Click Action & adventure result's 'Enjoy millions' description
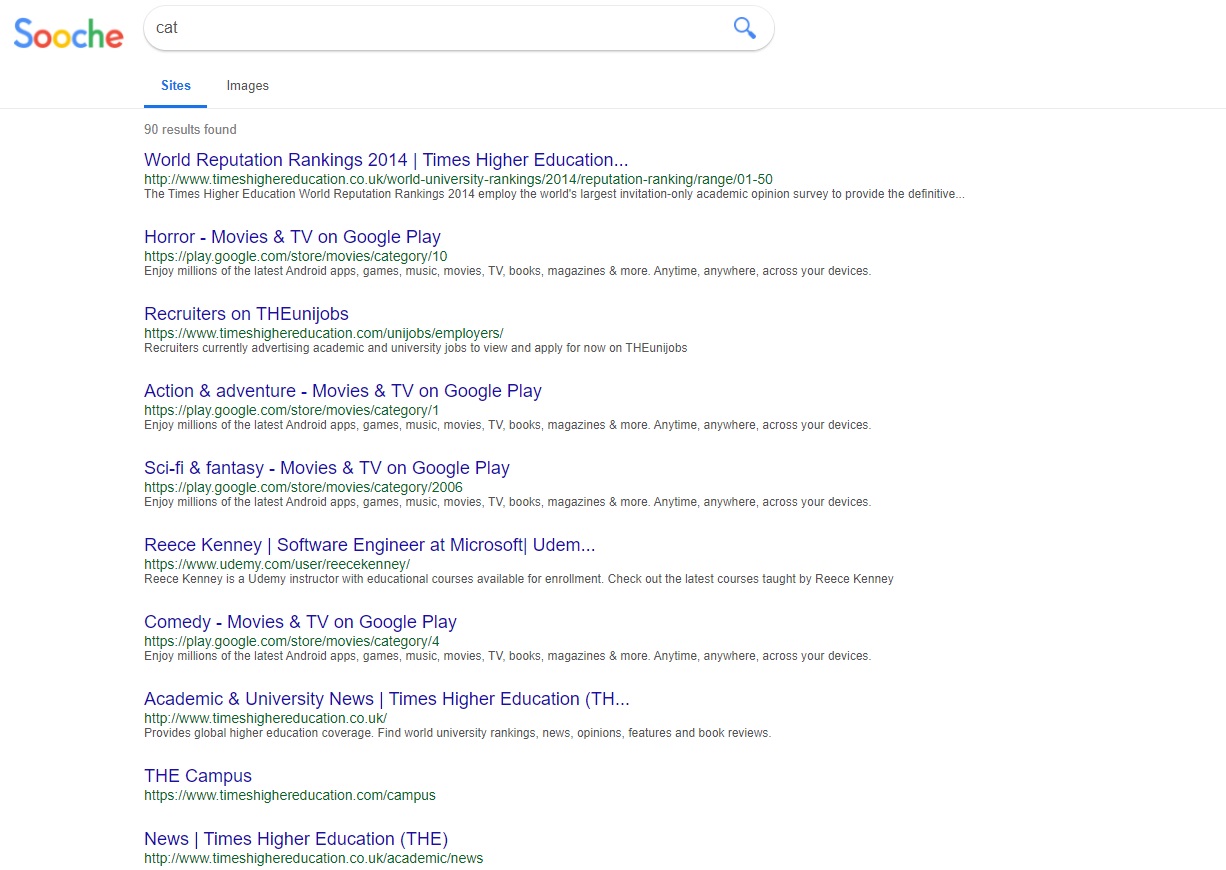Image resolution: width=1226 pixels, height=870 pixels. [x=508, y=425]
